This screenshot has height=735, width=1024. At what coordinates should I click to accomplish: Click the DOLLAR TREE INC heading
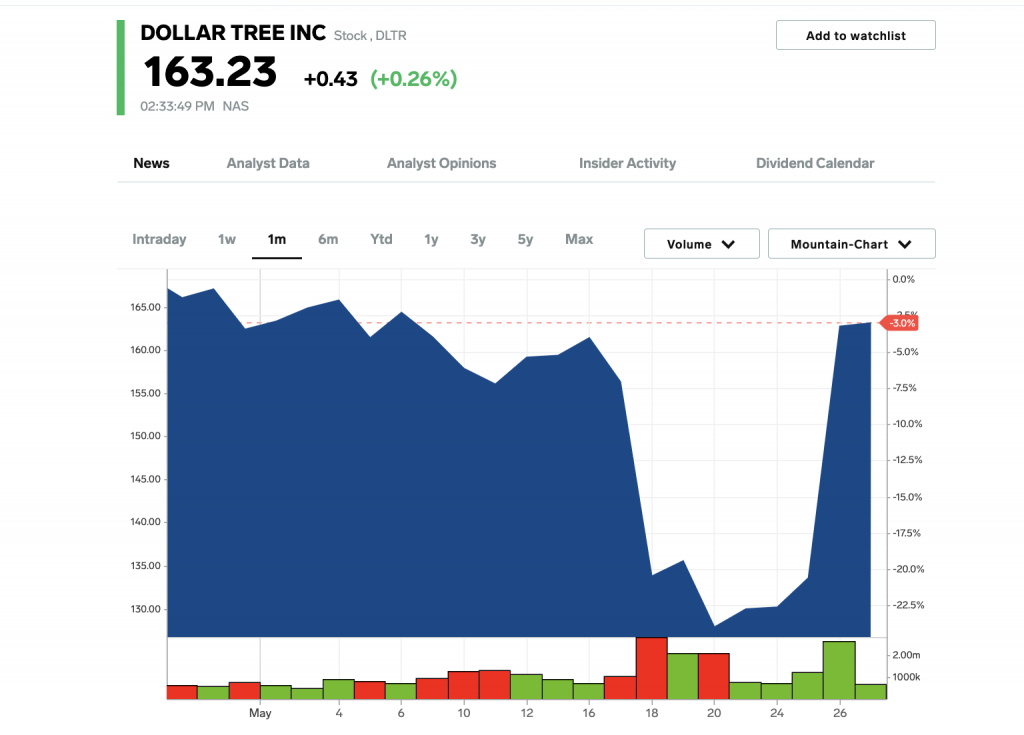point(233,33)
